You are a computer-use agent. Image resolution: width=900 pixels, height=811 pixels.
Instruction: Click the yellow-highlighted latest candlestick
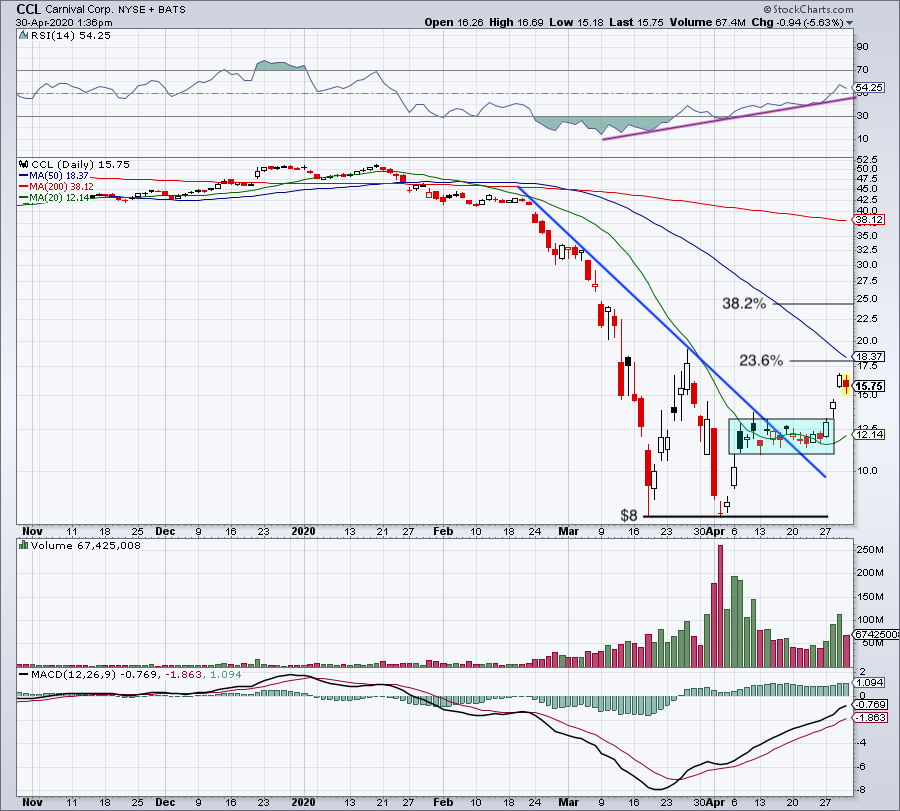click(x=846, y=383)
